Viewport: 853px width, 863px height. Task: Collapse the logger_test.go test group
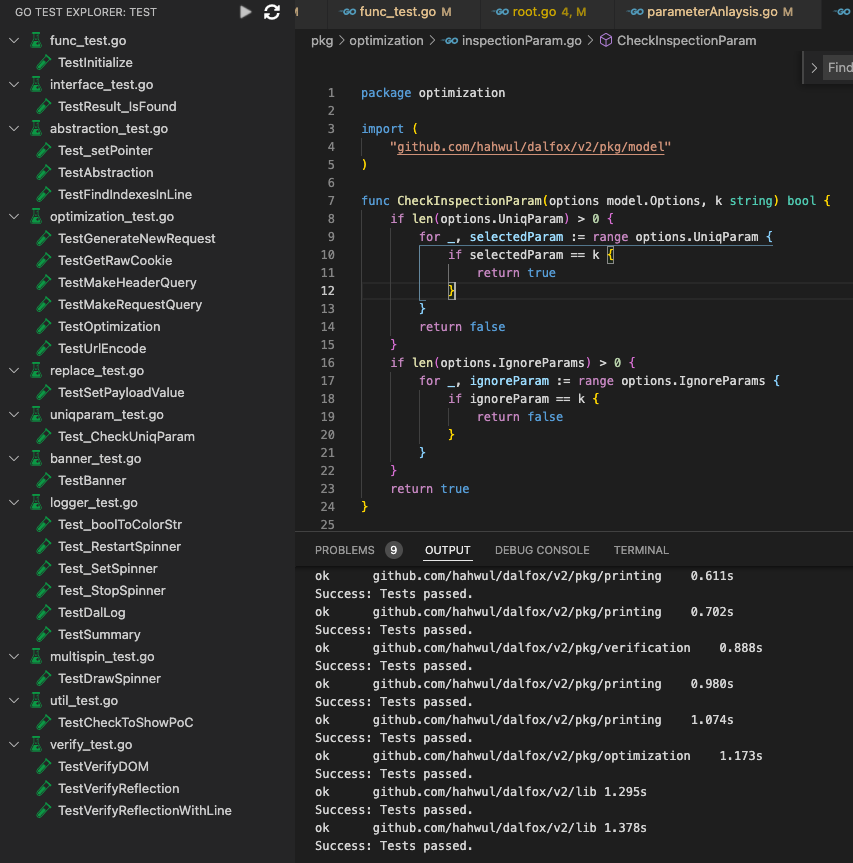pyautogui.click(x=13, y=502)
